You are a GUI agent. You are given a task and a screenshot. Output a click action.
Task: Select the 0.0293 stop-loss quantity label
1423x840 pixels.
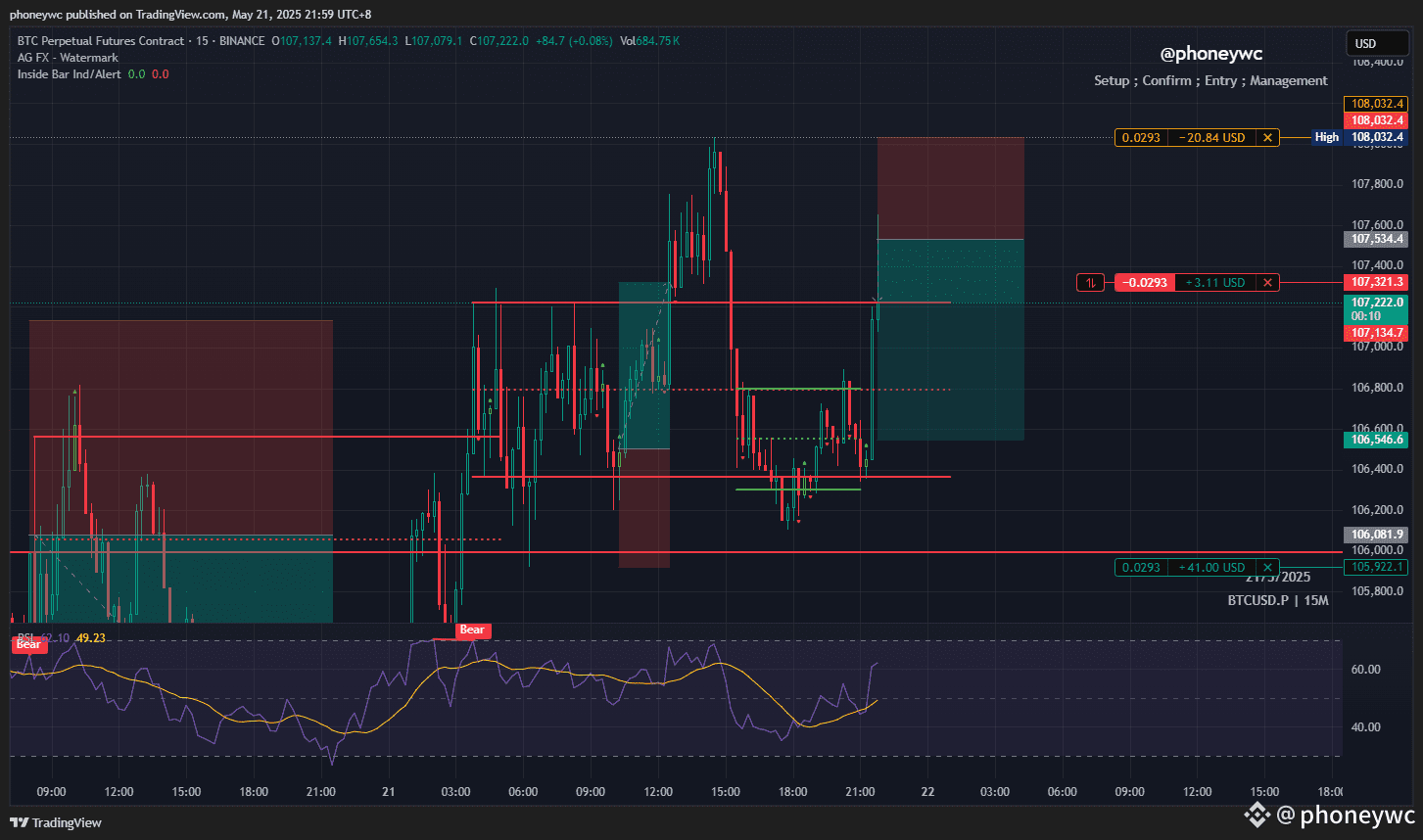pos(1141,138)
